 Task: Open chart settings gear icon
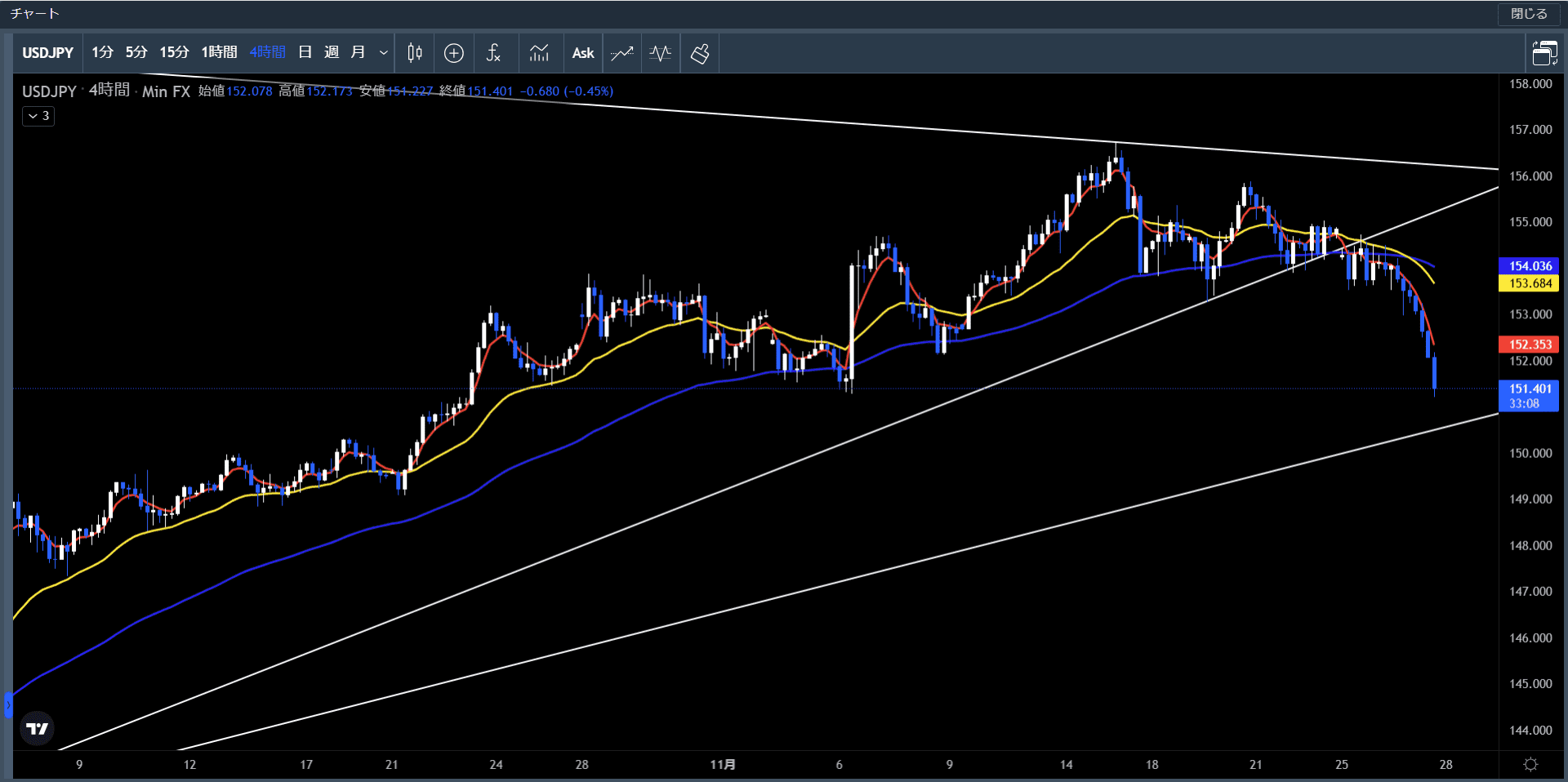tap(1531, 764)
